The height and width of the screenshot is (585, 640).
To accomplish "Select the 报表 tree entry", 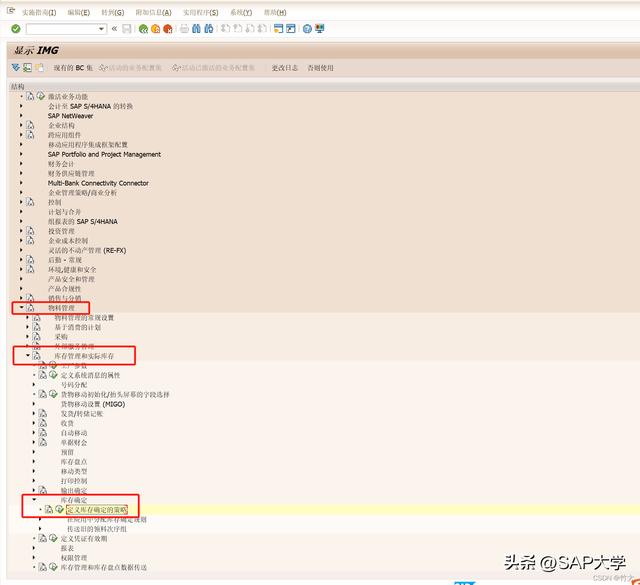I will point(67,548).
